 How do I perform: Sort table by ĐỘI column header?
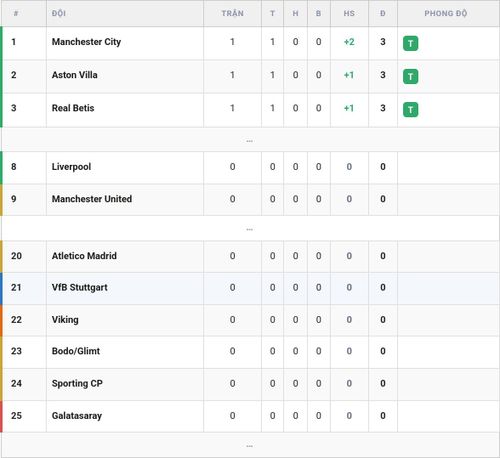pos(59,13)
